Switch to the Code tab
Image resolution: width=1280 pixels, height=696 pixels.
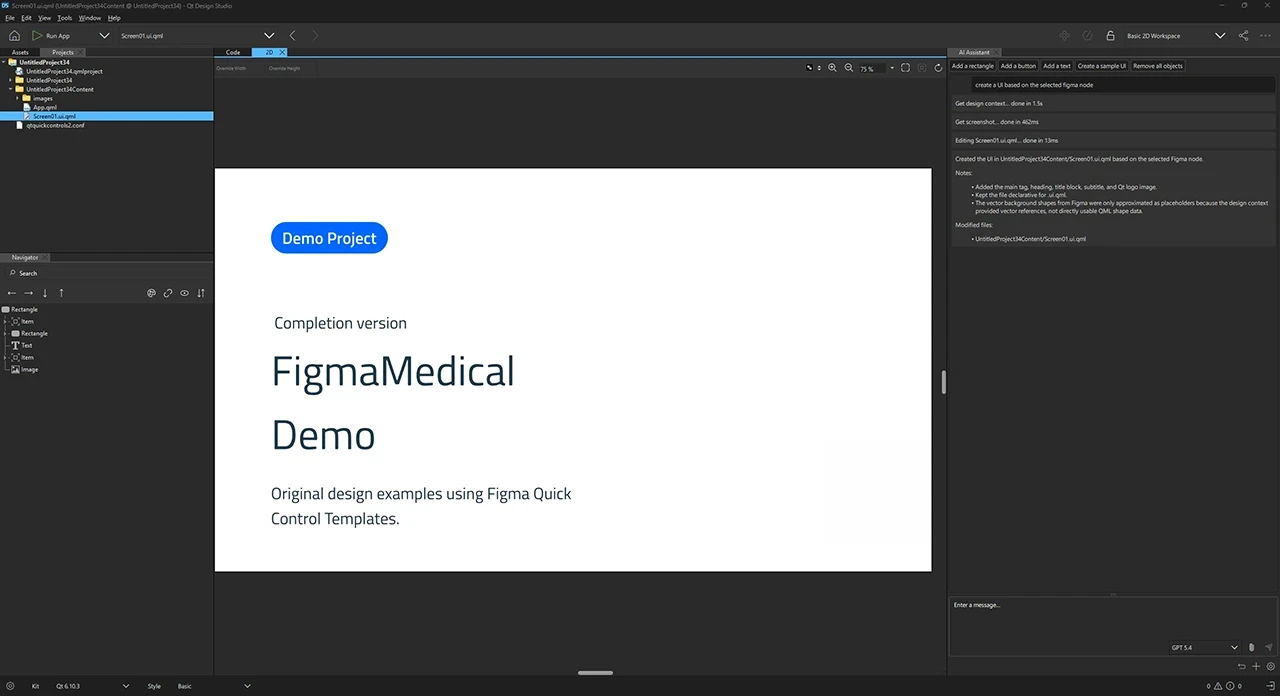click(x=232, y=52)
